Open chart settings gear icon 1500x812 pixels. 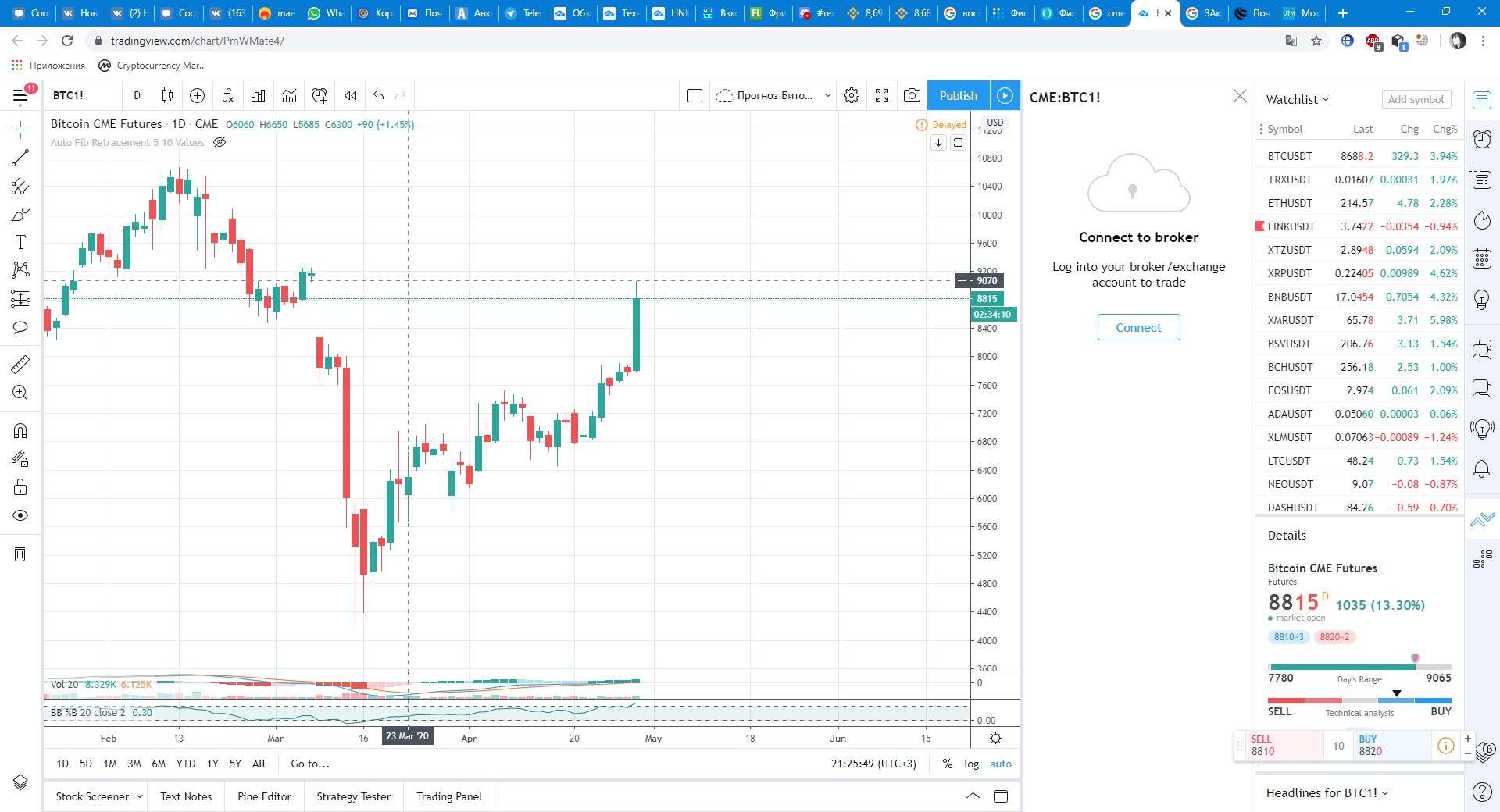tap(852, 95)
